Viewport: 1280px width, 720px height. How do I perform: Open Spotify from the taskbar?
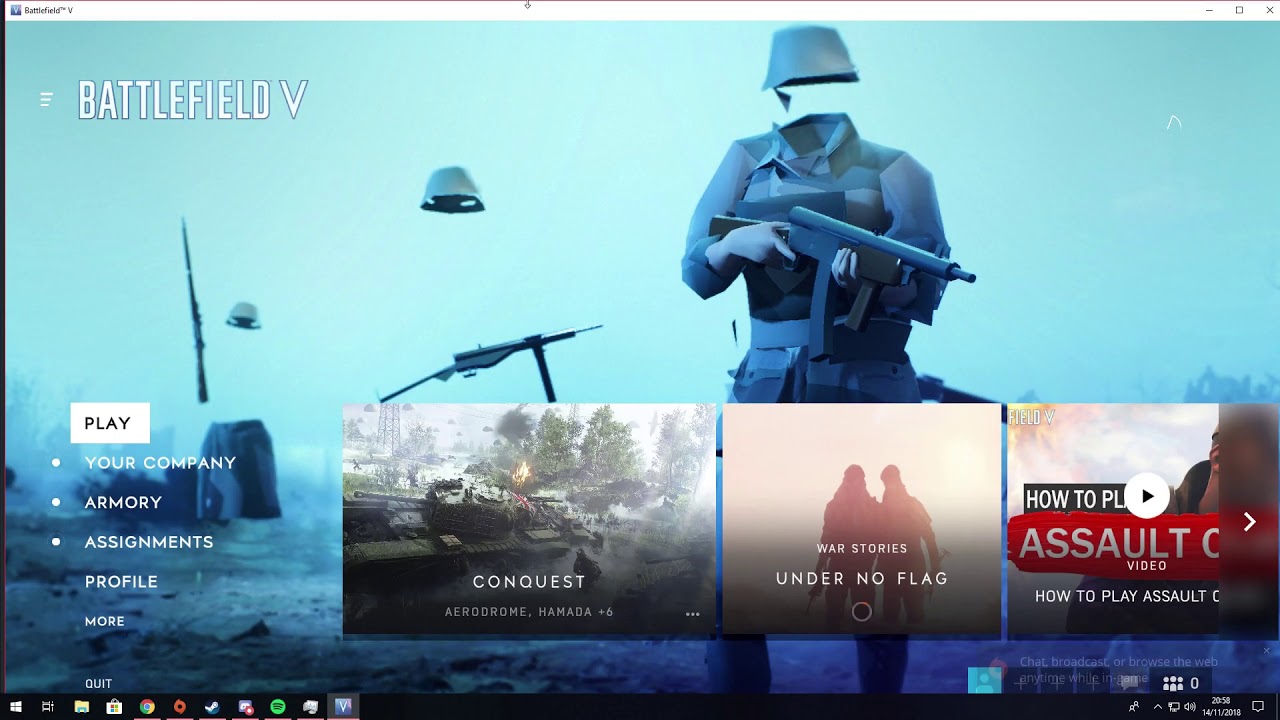click(x=278, y=707)
